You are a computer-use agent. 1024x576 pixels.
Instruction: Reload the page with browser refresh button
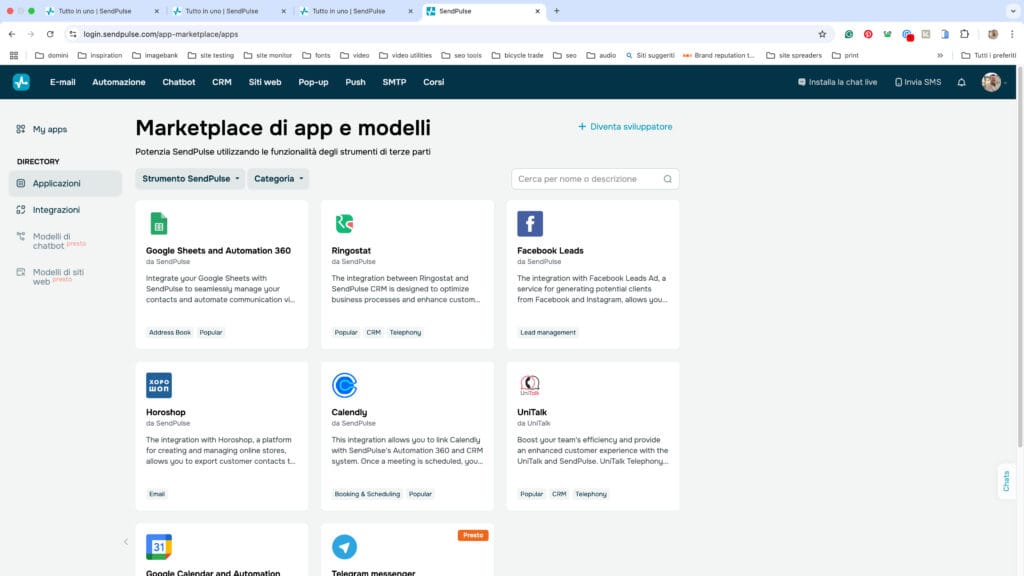pyautogui.click(x=50, y=34)
